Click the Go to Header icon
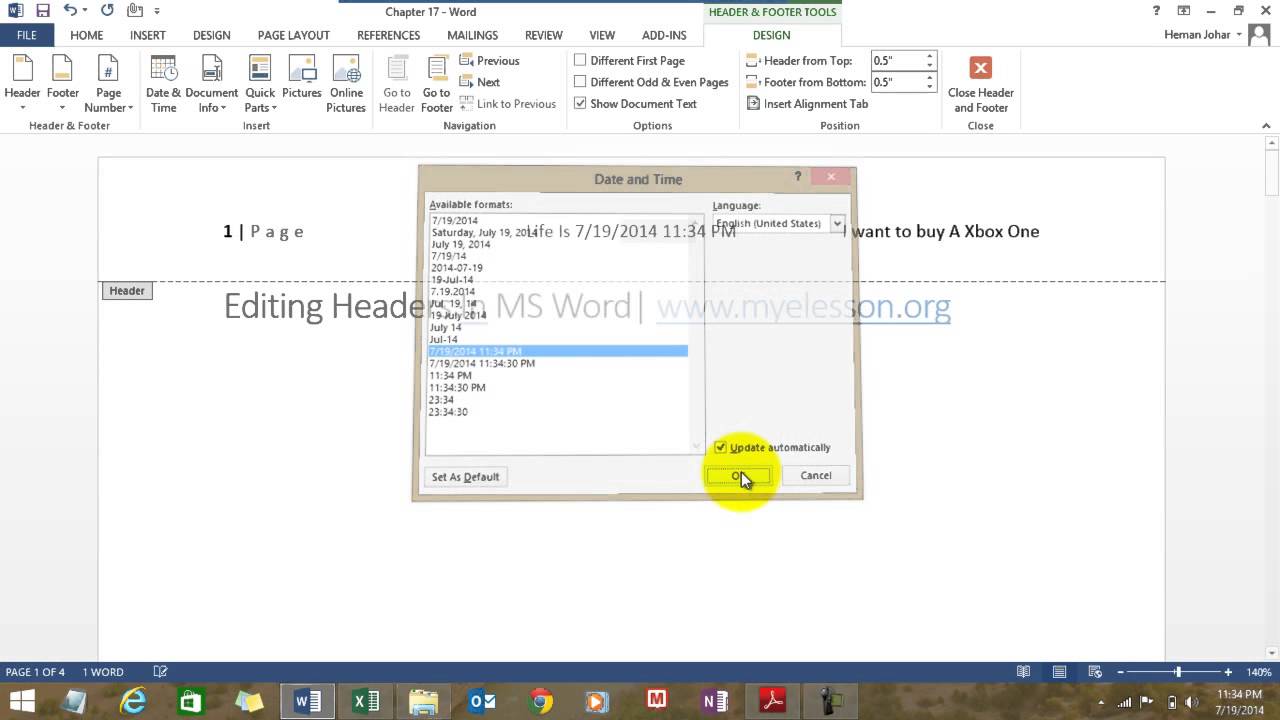Viewport: 1280px width, 720px height. coord(397,83)
